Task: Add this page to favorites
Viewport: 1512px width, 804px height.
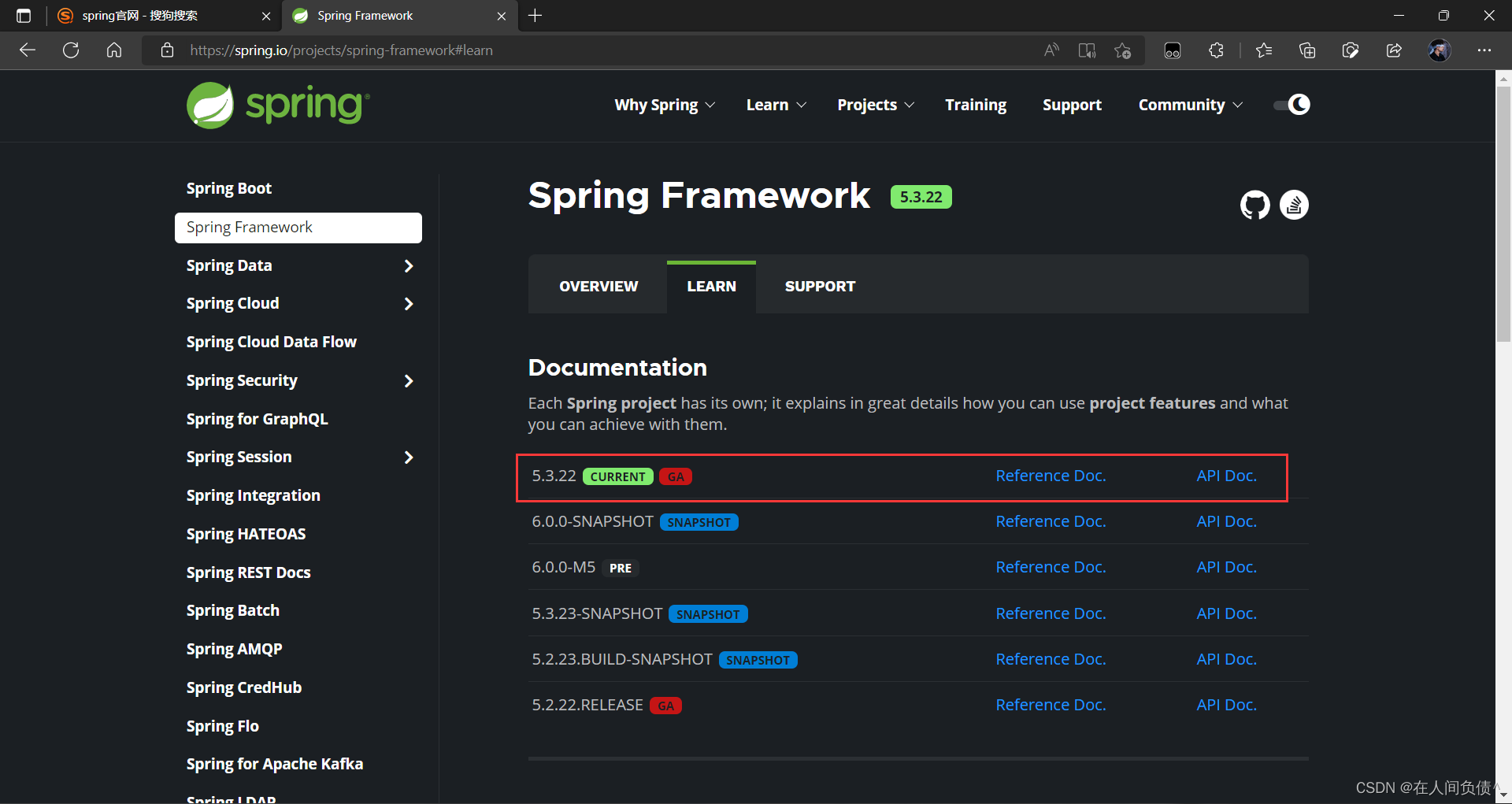Action: pos(1123,50)
